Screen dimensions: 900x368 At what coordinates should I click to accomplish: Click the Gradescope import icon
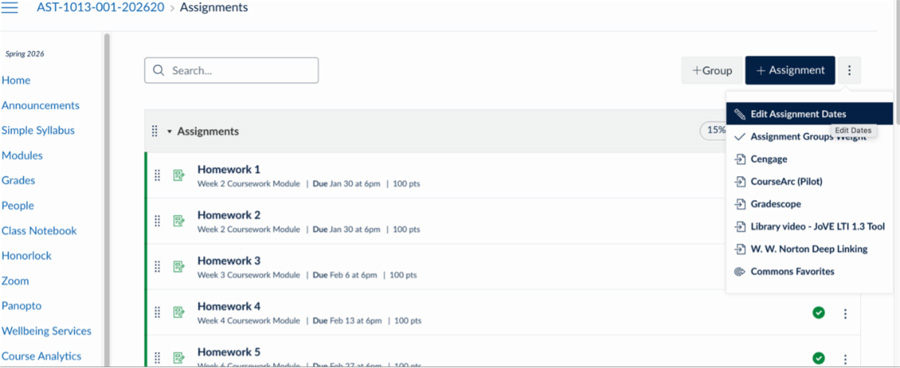pyautogui.click(x=740, y=204)
